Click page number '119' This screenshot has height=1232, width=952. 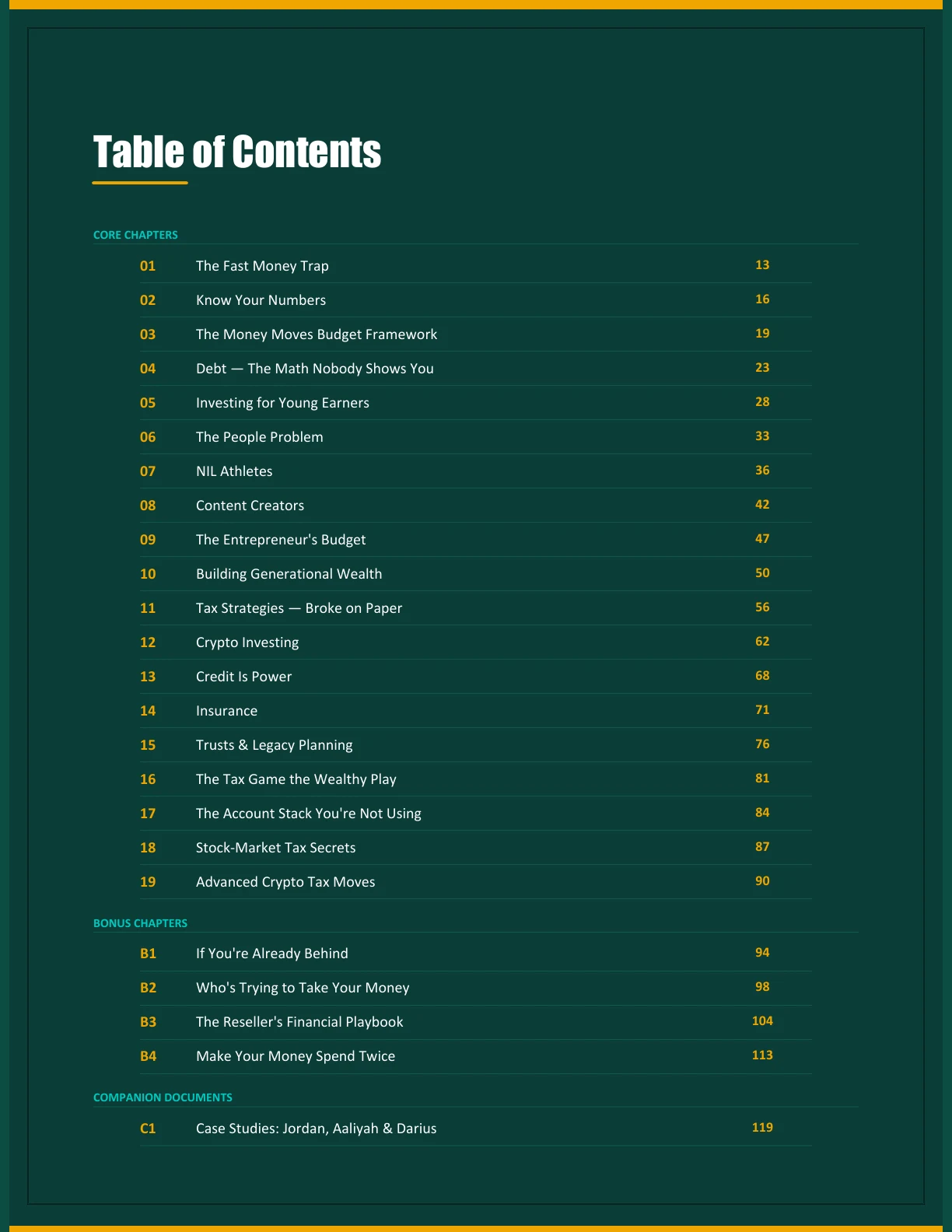point(762,1128)
